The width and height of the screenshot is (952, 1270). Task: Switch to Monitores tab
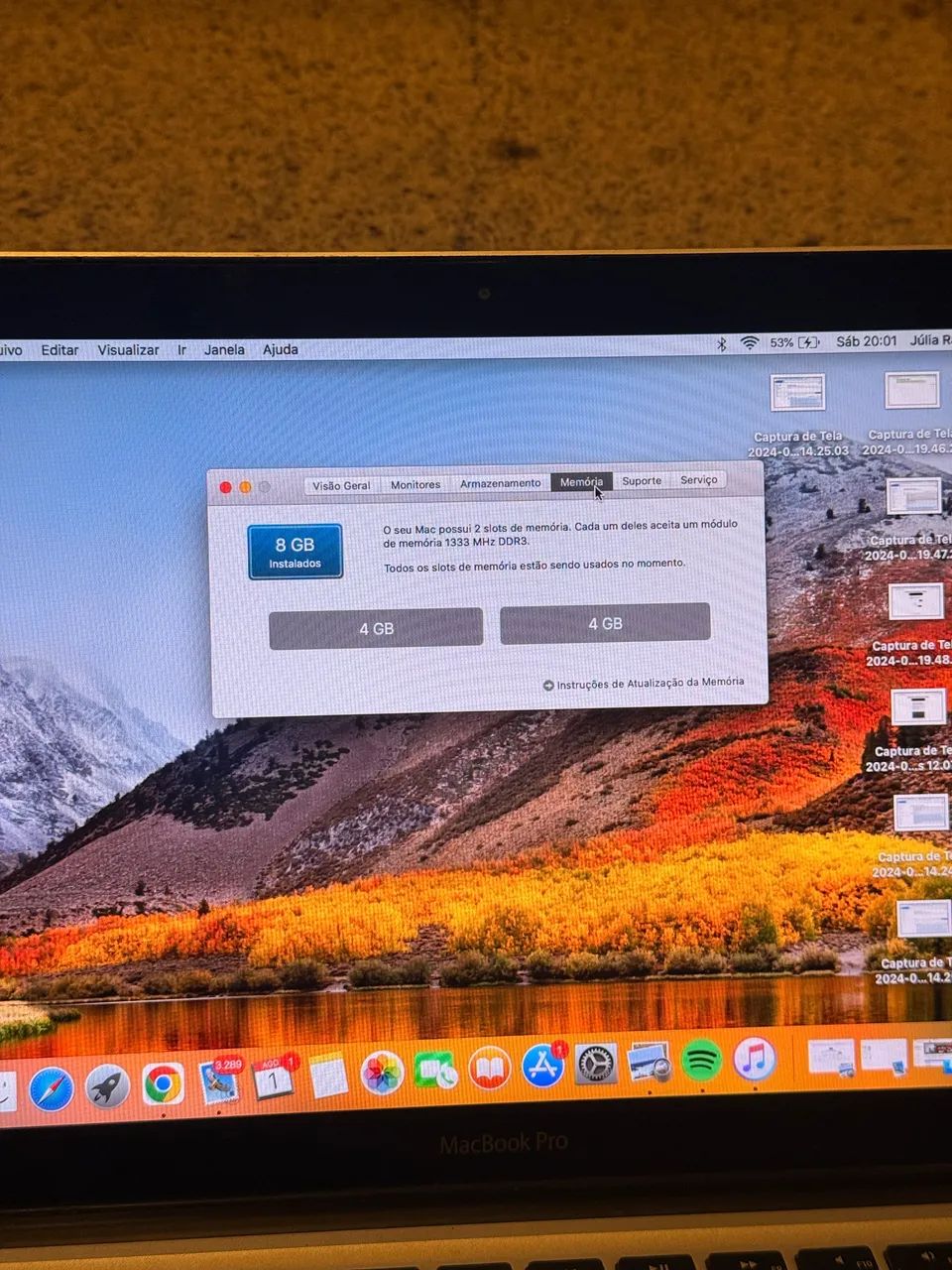(415, 484)
